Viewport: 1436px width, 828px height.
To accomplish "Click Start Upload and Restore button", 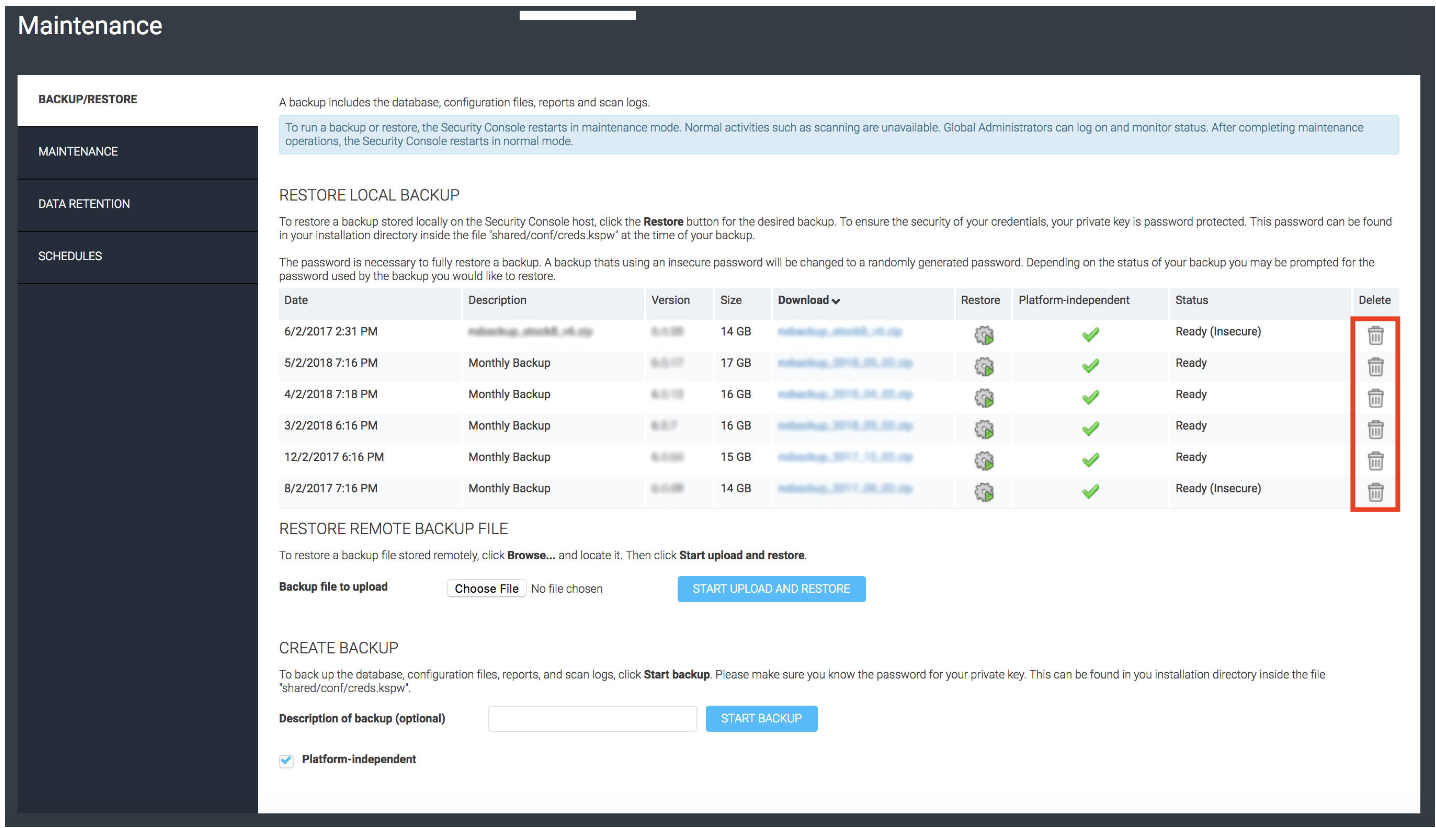I will point(771,589).
